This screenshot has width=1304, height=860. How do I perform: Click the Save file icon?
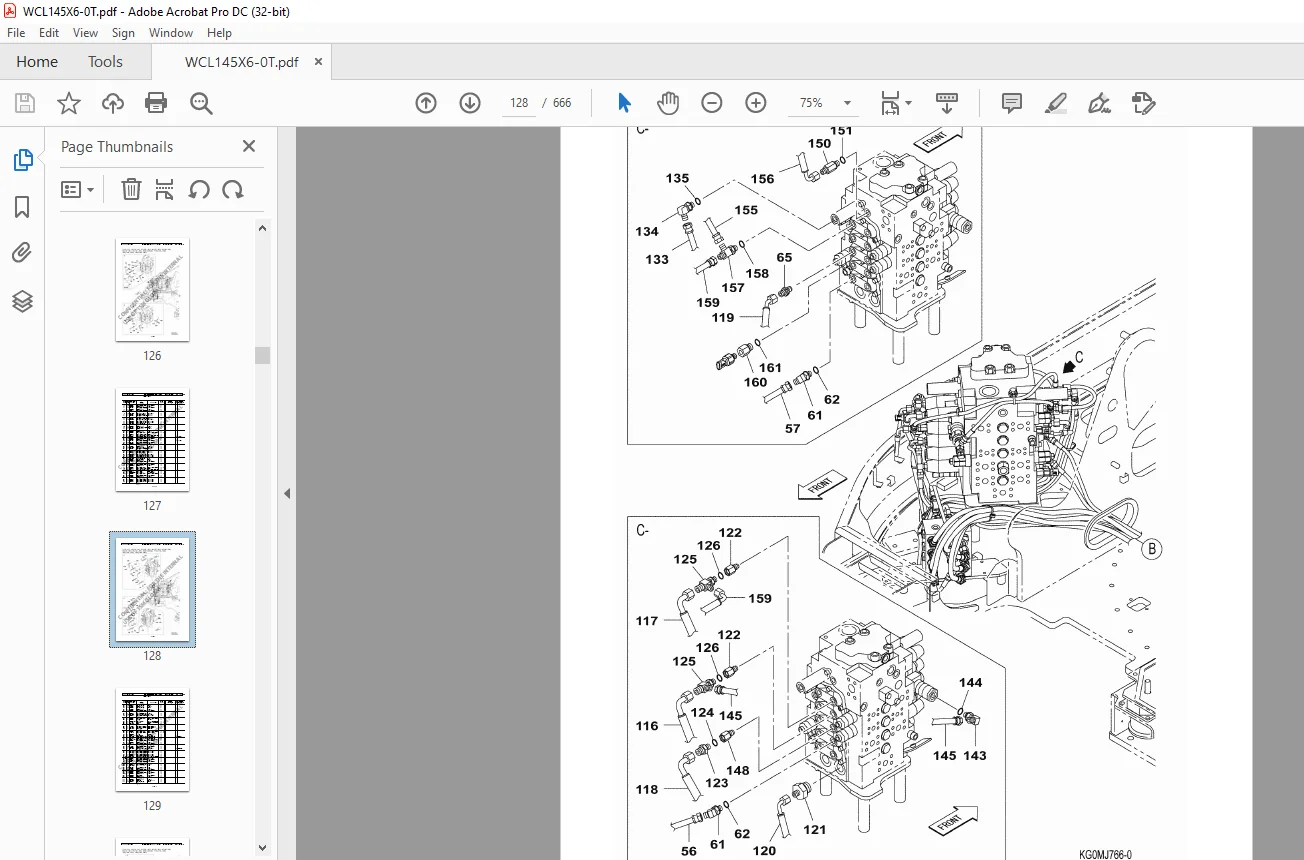click(x=25, y=103)
